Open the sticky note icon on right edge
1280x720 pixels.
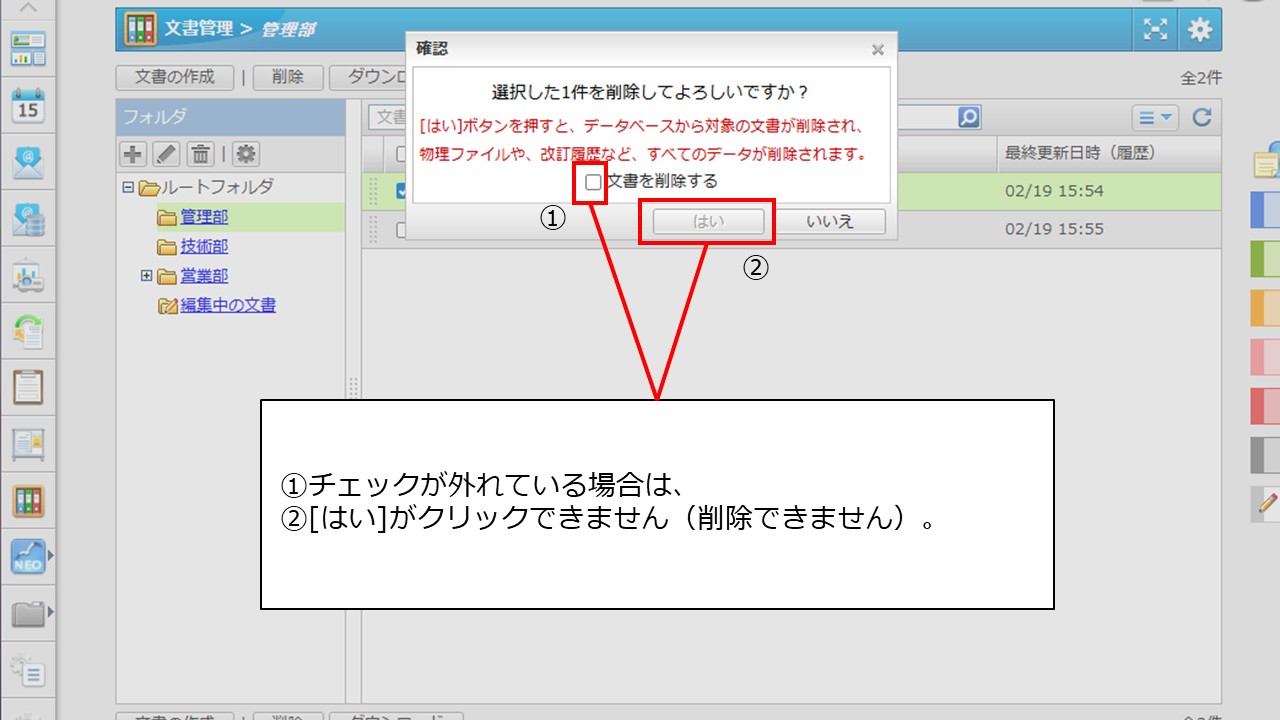coord(1267,162)
